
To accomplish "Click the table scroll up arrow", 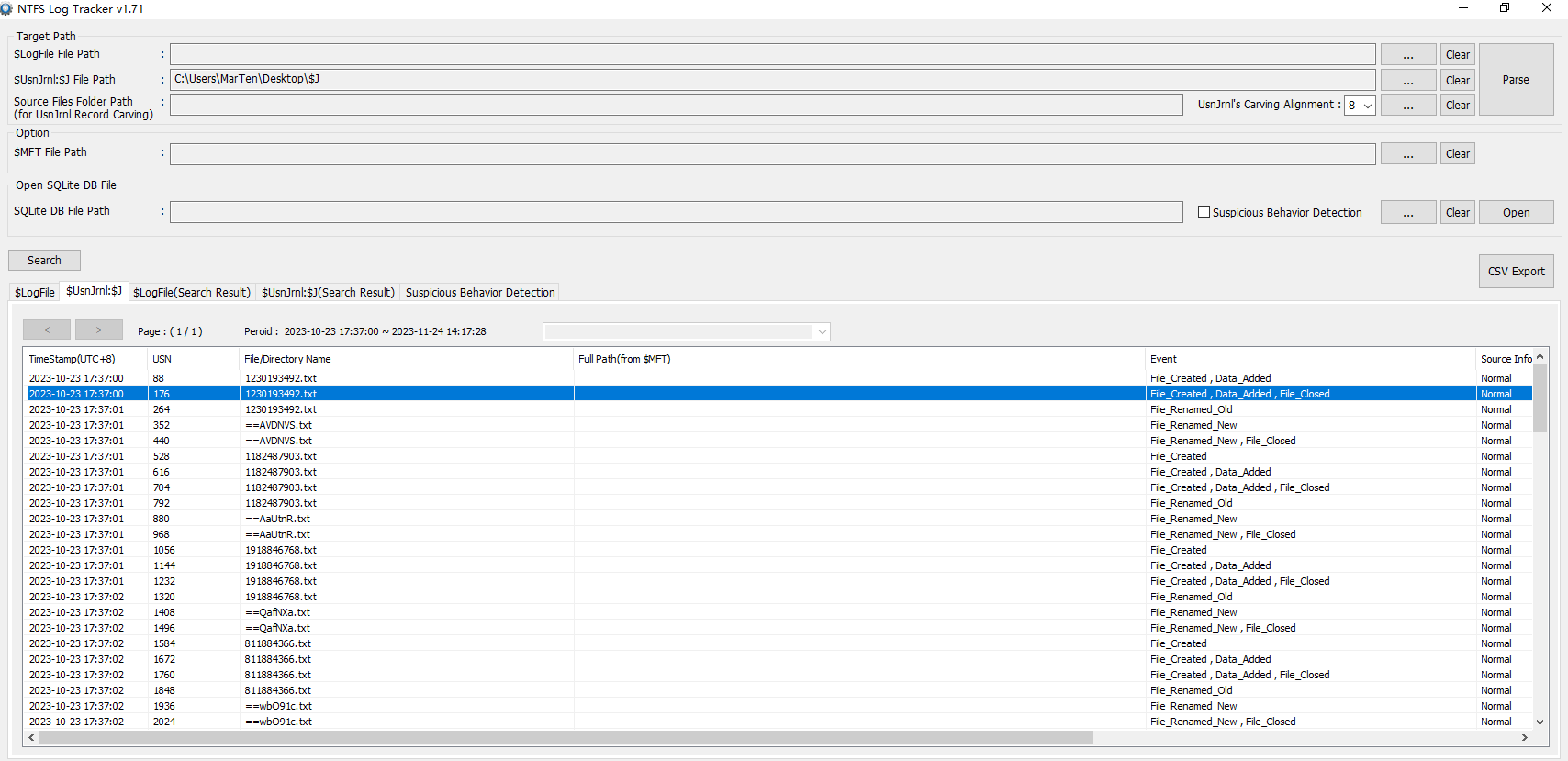I will 1540,356.
